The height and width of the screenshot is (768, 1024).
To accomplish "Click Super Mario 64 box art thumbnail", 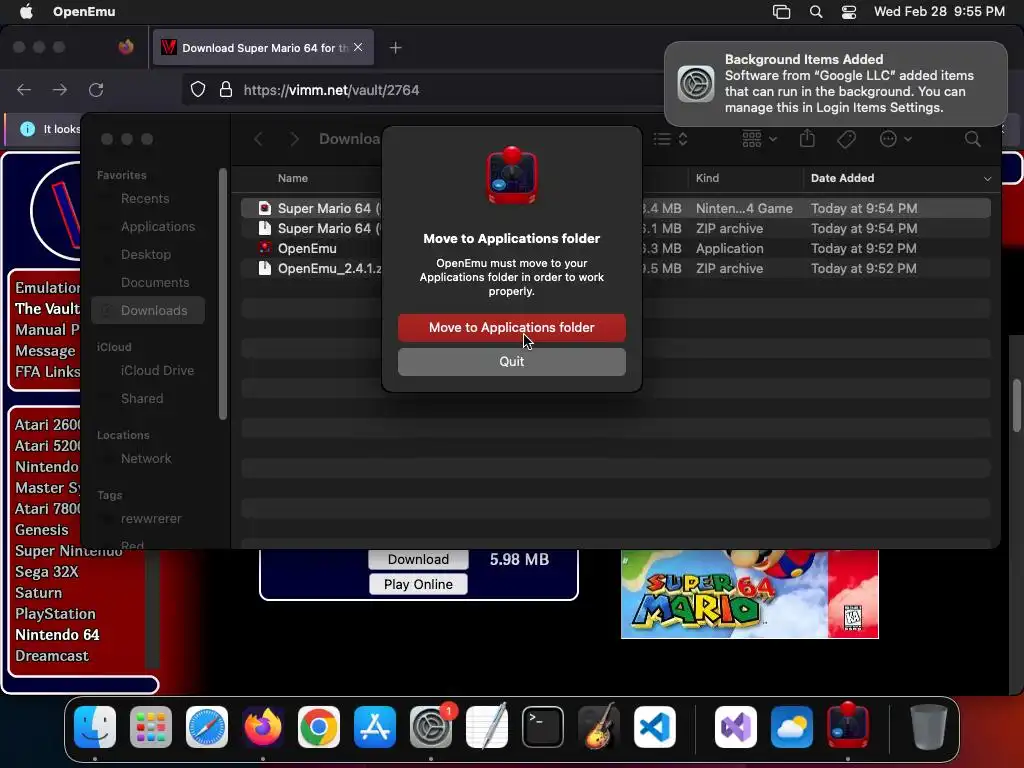I will point(750,594).
